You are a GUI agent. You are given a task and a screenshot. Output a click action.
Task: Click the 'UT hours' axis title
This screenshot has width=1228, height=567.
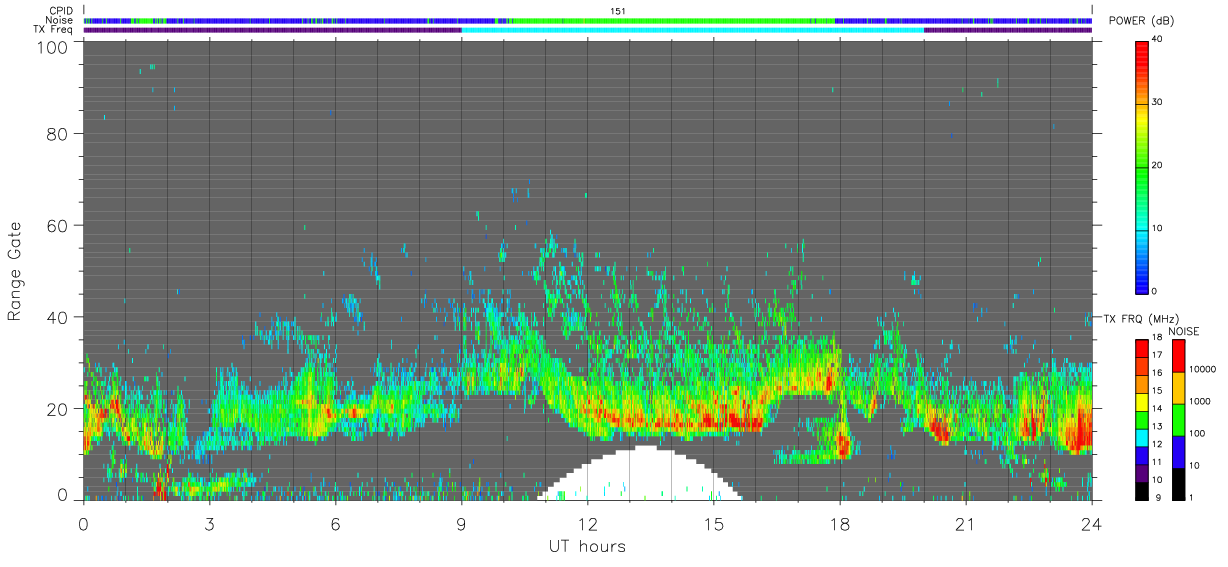tap(587, 546)
